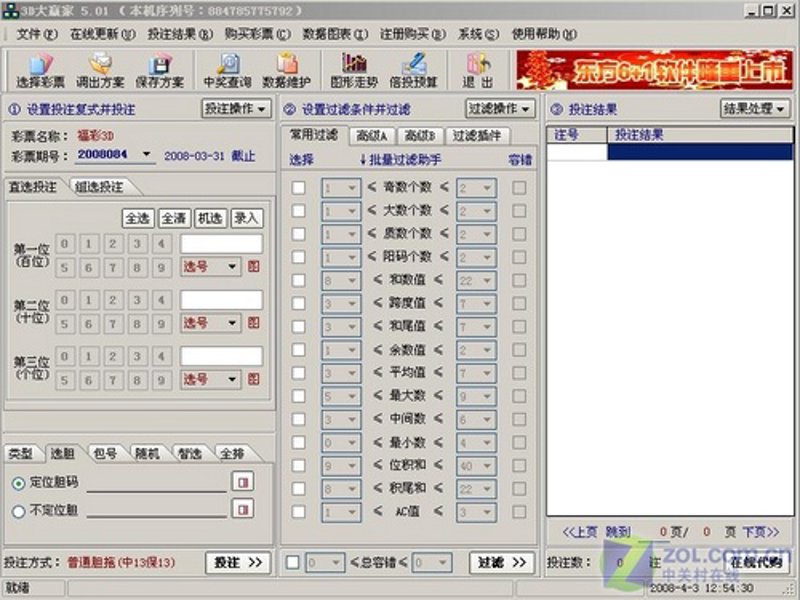Click the 保存方案 disk icon
Viewport: 800px width, 600px height.
click(x=160, y=70)
